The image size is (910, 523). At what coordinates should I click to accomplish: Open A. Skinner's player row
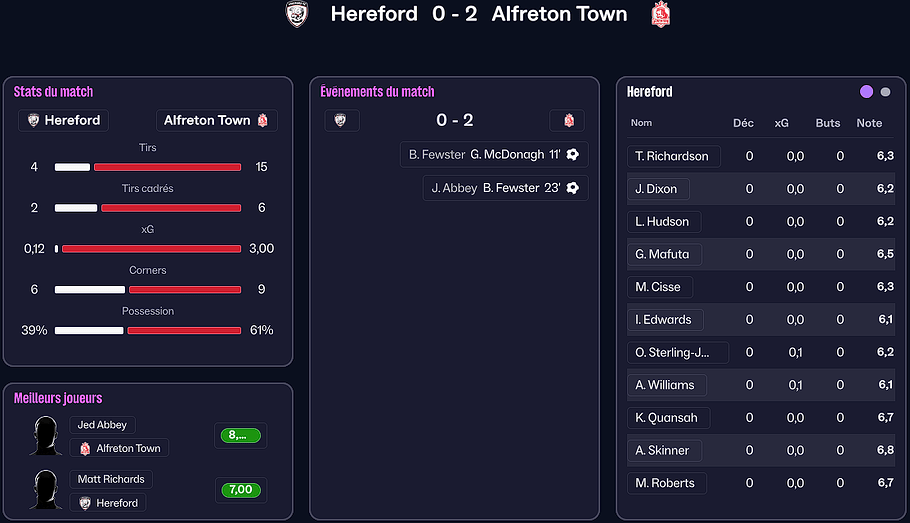pos(662,450)
